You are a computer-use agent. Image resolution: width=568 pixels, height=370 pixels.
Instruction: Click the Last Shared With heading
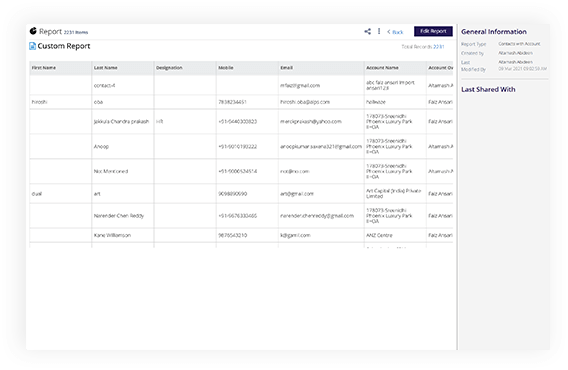pos(488,90)
